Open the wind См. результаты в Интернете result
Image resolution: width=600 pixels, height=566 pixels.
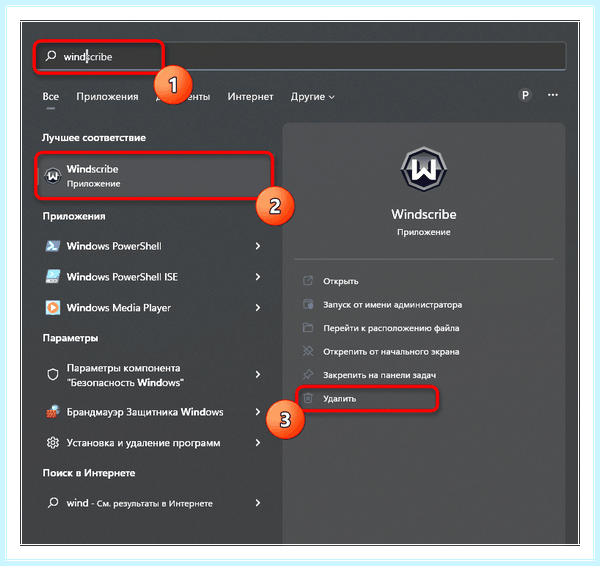click(154, 502)
